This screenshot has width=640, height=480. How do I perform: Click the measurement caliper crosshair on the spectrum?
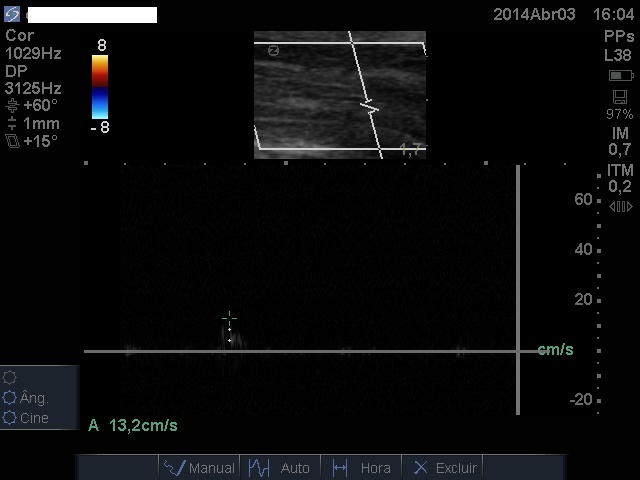[x=229, y=318]
